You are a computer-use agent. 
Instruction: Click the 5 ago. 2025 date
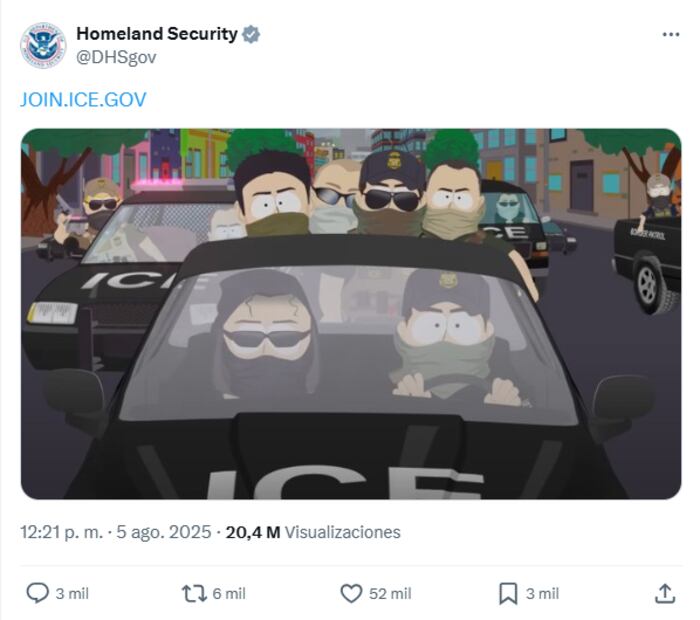[x=163, y=532]
